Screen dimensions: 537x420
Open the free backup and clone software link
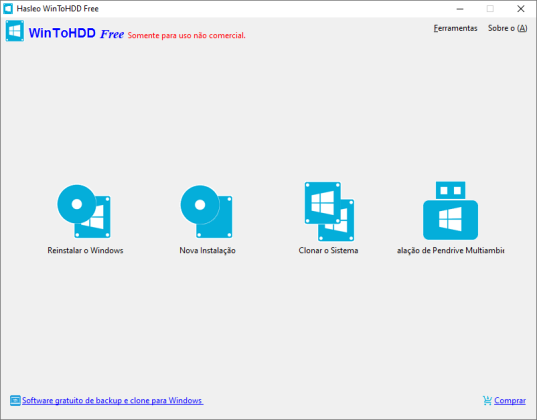(112, 400)
